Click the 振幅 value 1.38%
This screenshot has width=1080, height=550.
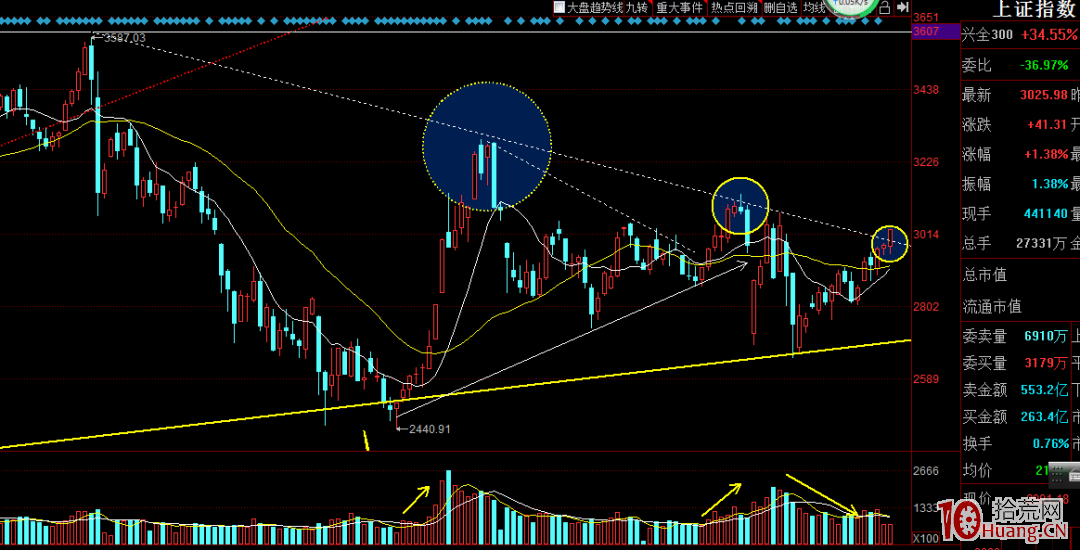coord(1049,184)
